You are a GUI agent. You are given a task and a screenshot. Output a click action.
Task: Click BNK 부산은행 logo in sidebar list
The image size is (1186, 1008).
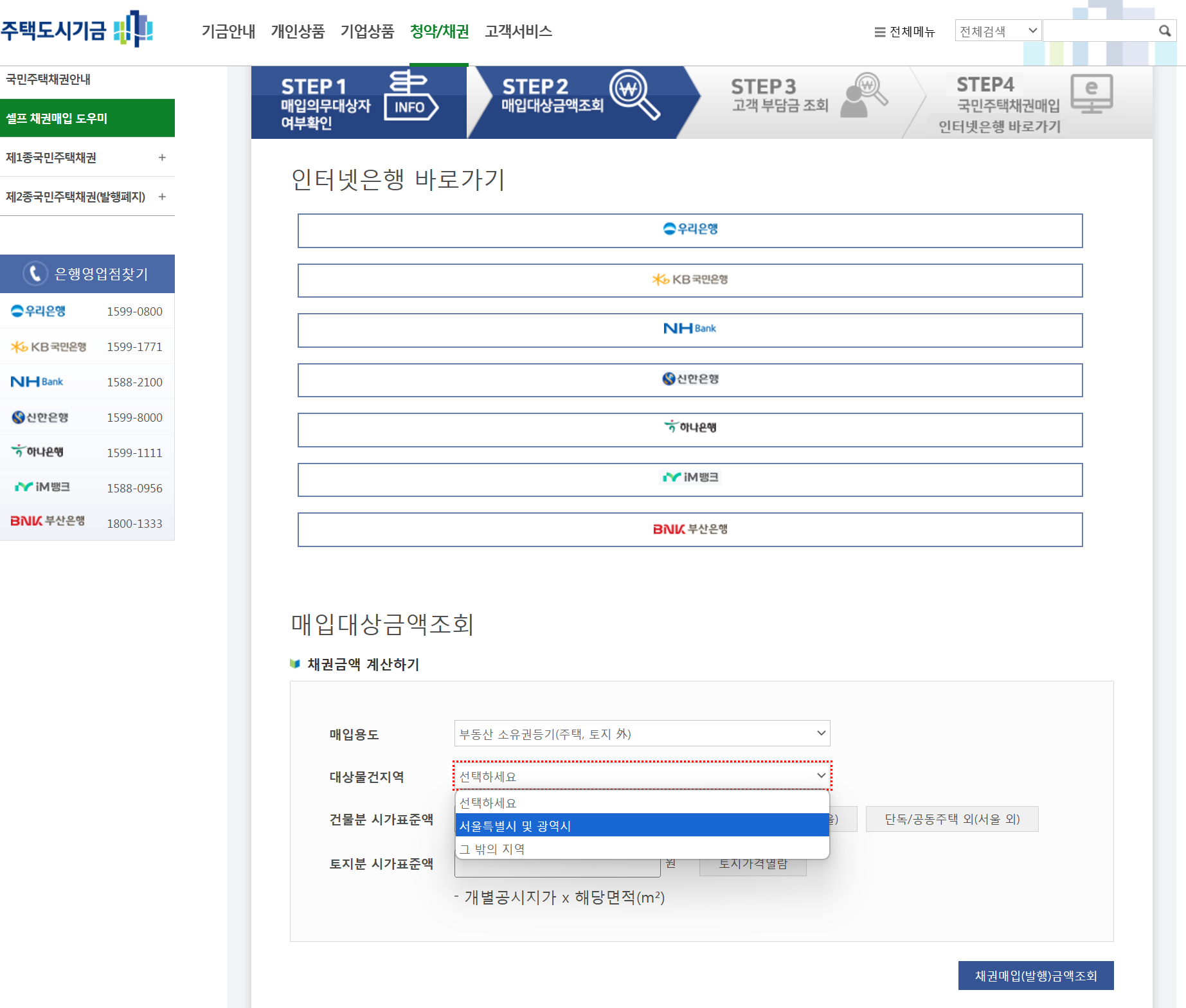(x=48, y=521)
